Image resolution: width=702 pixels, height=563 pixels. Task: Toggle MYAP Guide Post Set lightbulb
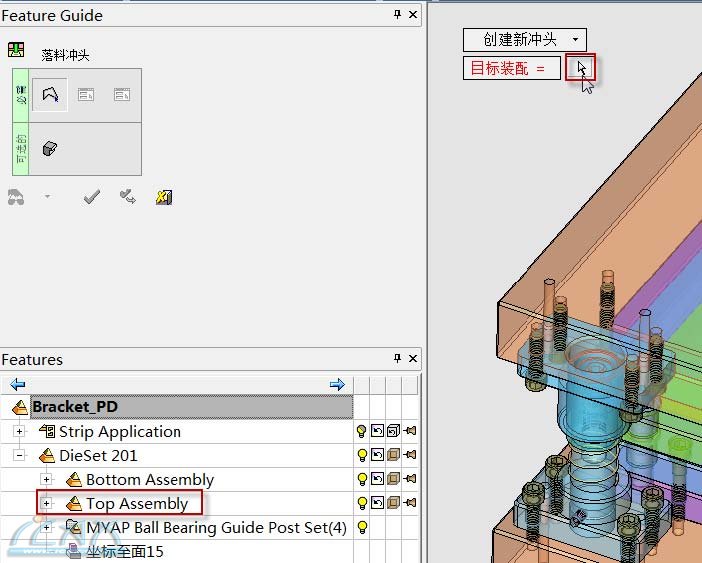tap(362, 528)
